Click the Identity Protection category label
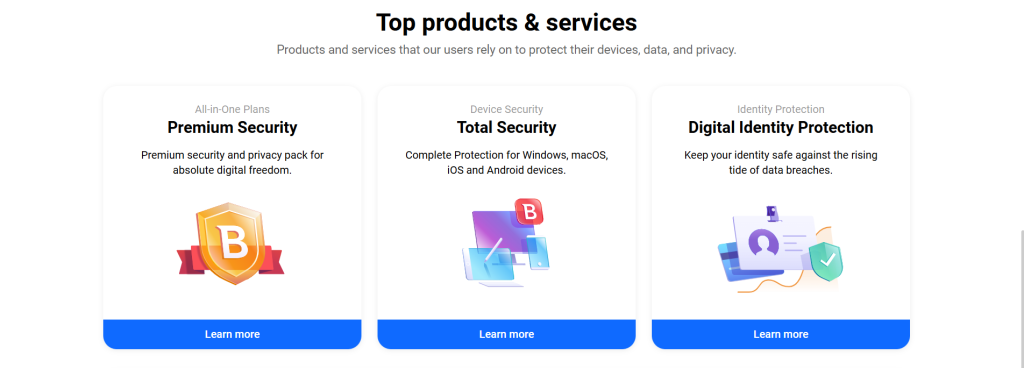Screen dimensions: 1024x368 (x=781, y=109)
